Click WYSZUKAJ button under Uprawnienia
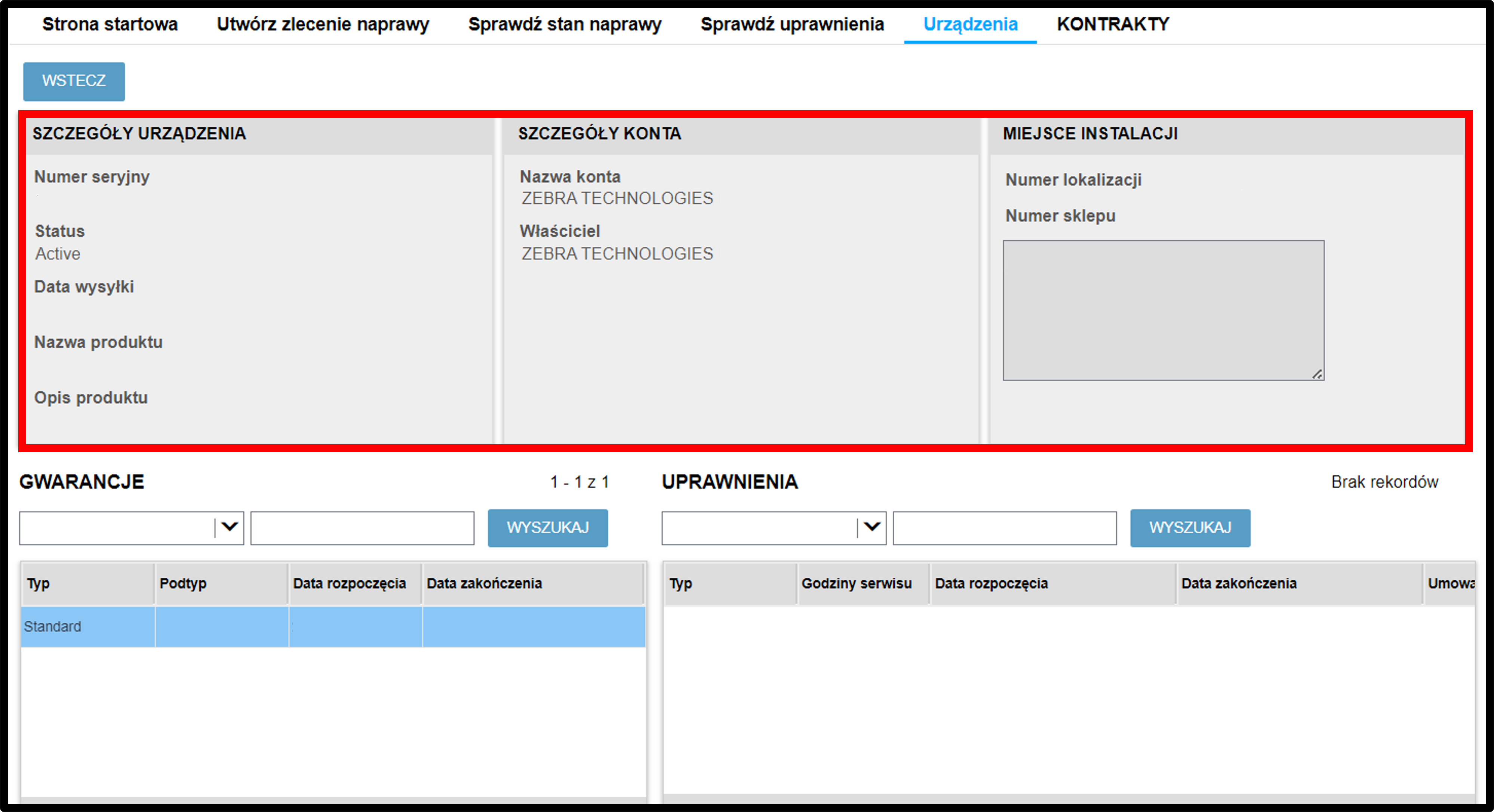Screen dimensions: 1494x812 pyautogui.click(x=1190, y=528)
